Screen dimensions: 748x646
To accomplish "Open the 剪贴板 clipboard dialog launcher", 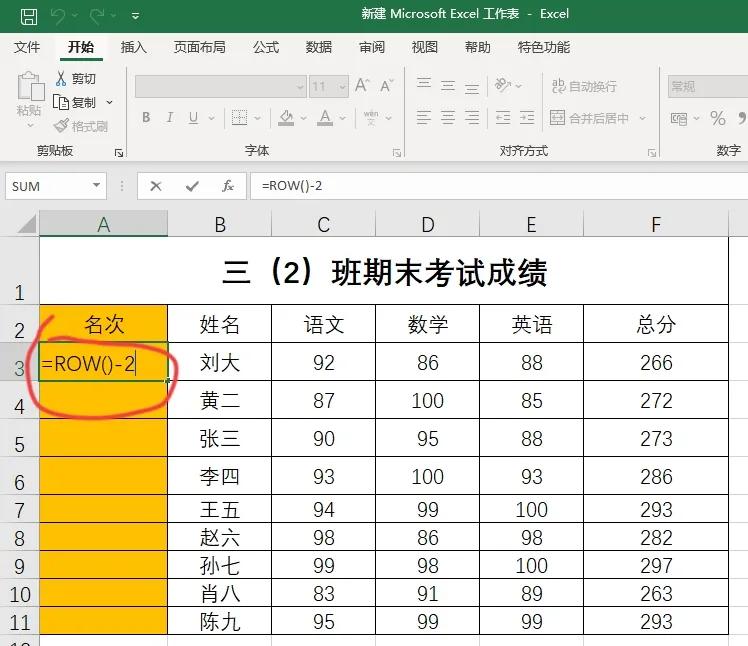I will point(119,153).
